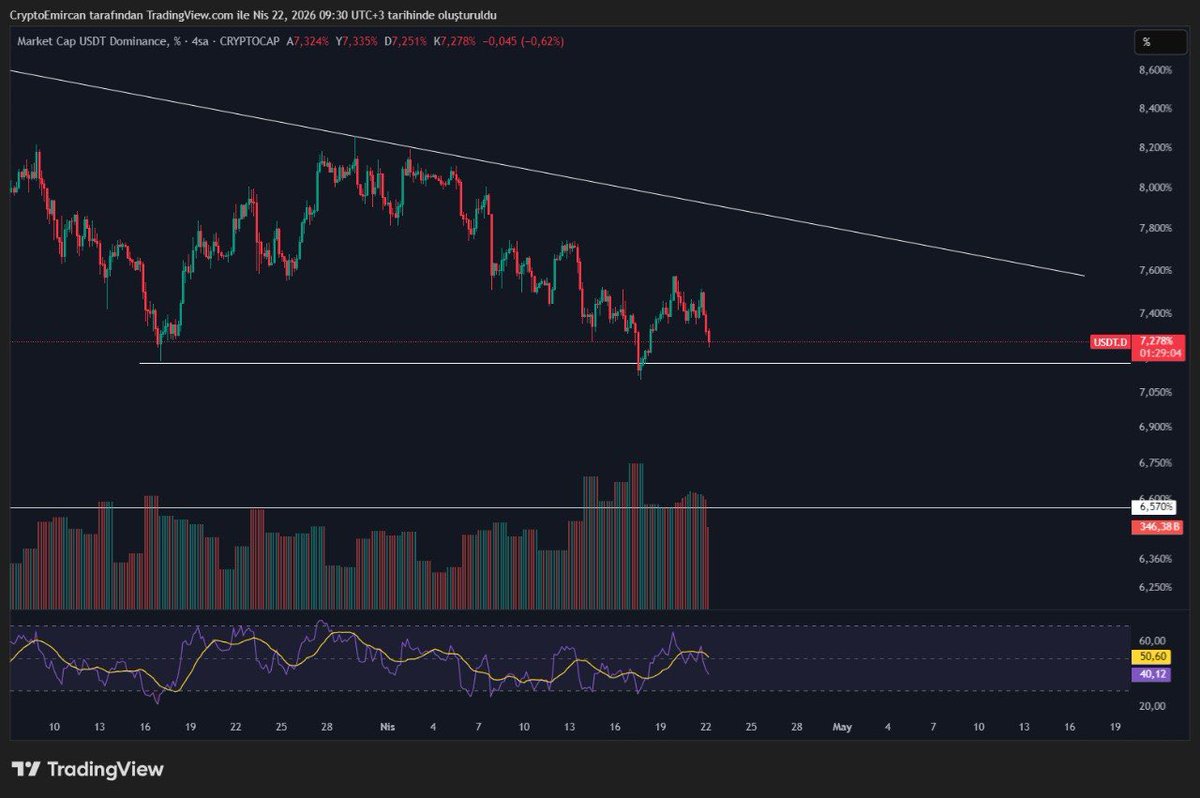Click the 8,400% price axis label
Image resolution: width=1200 pixels, height=798 pixels.
coord(1154,108)
